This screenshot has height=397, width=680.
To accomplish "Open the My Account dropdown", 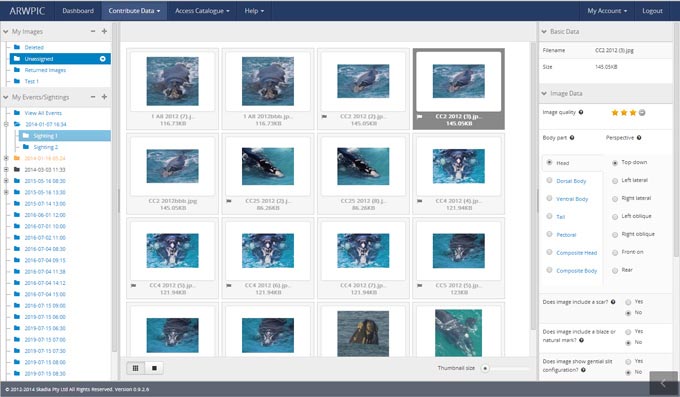I will [x=607, y=11].
